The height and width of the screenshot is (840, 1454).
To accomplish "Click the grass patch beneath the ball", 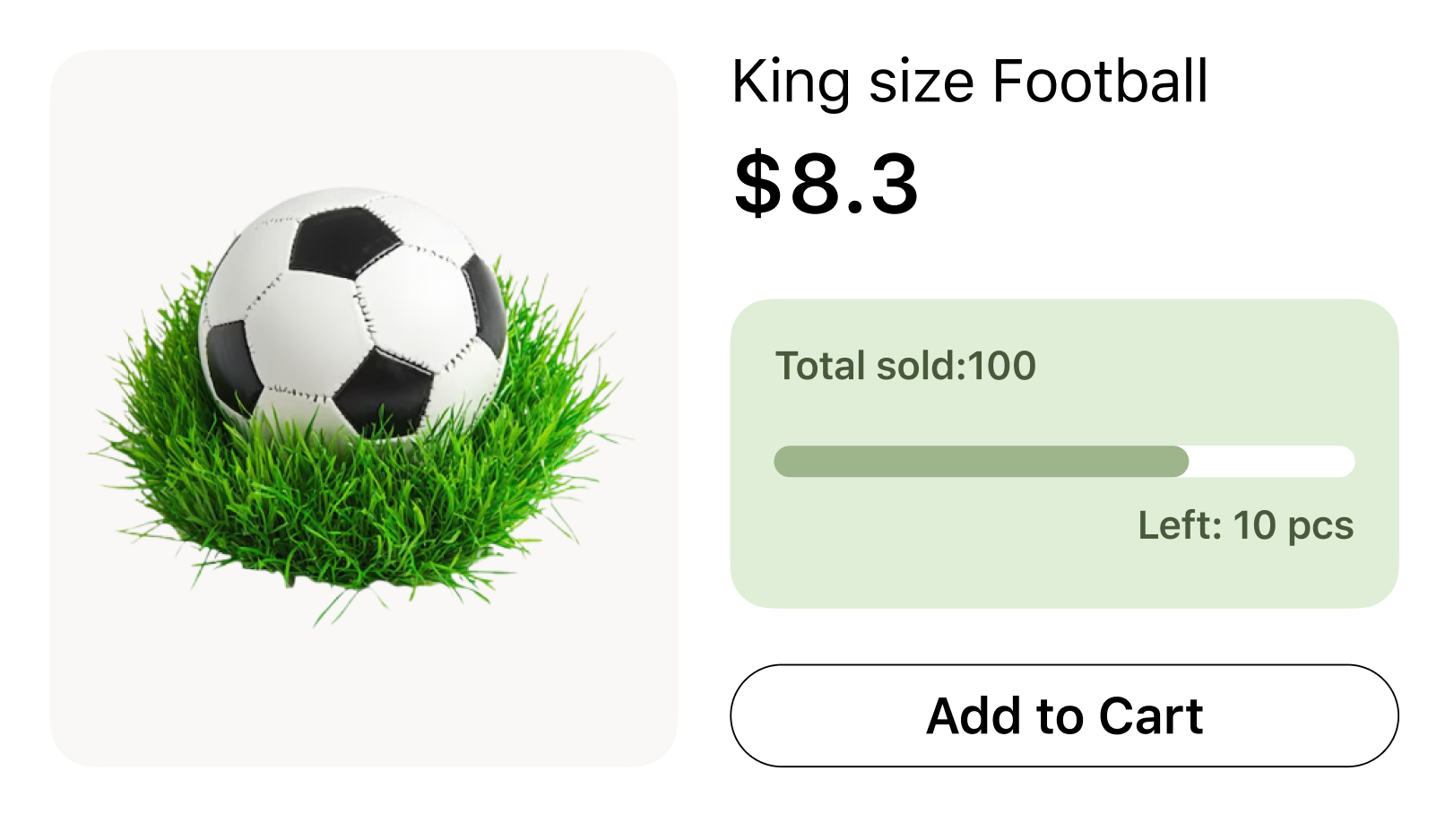I will (359, 511).
